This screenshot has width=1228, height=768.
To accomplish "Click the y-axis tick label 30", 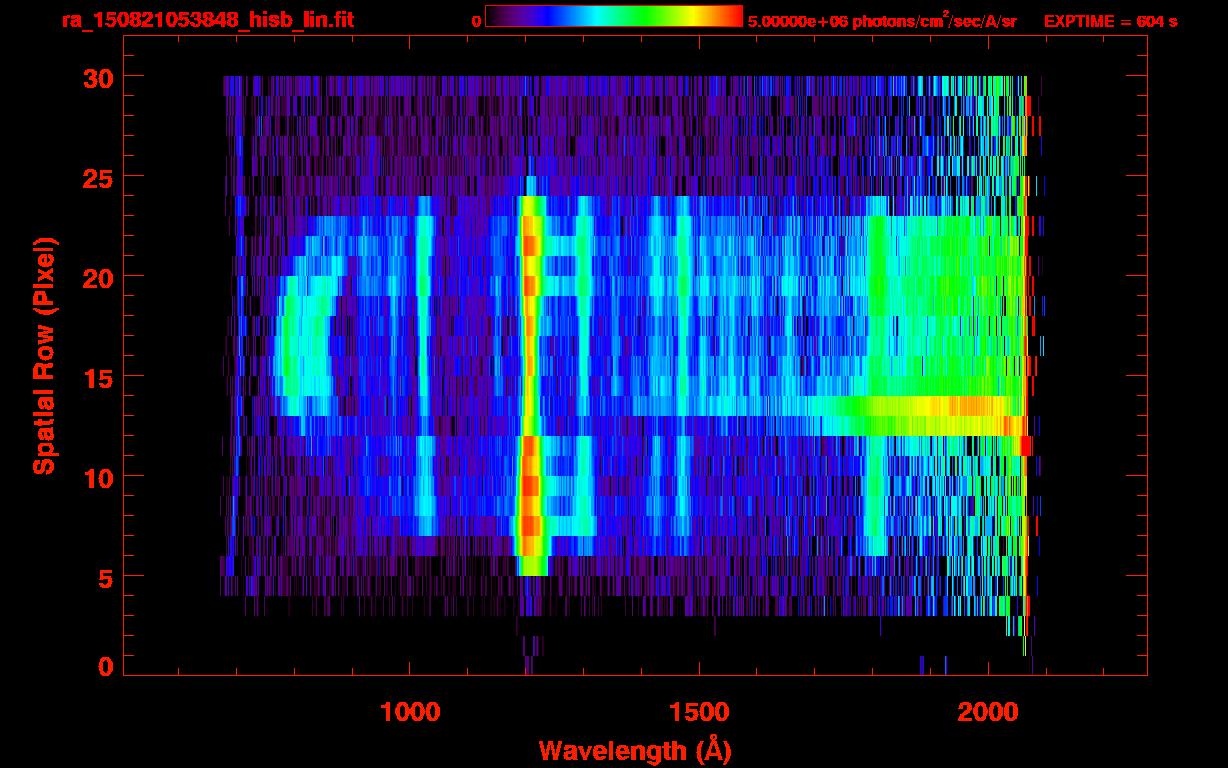I will (97, 77).
